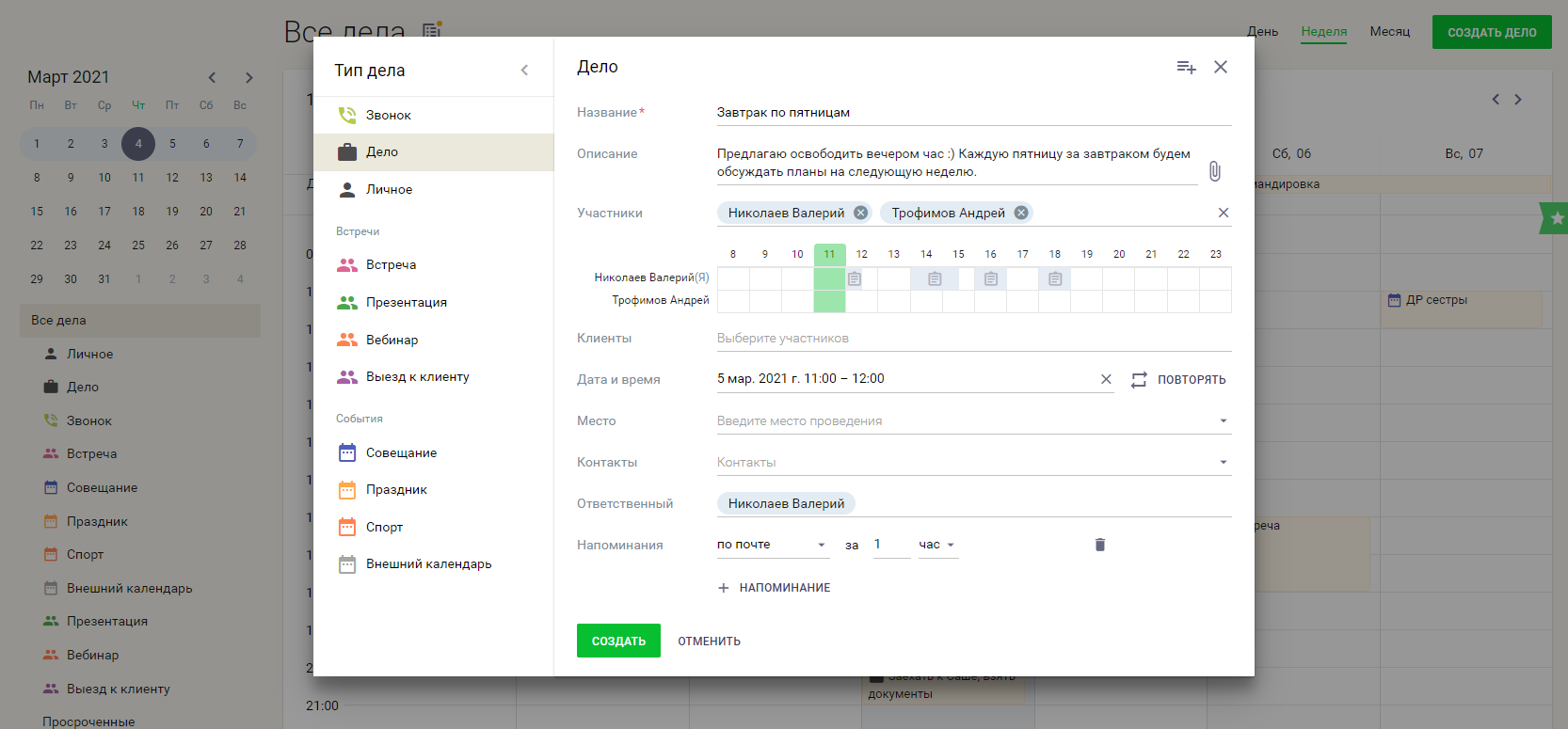Filter sidebar by Все дела
The width and height of the screenshot is (1568, 729).
click(140, 321)
